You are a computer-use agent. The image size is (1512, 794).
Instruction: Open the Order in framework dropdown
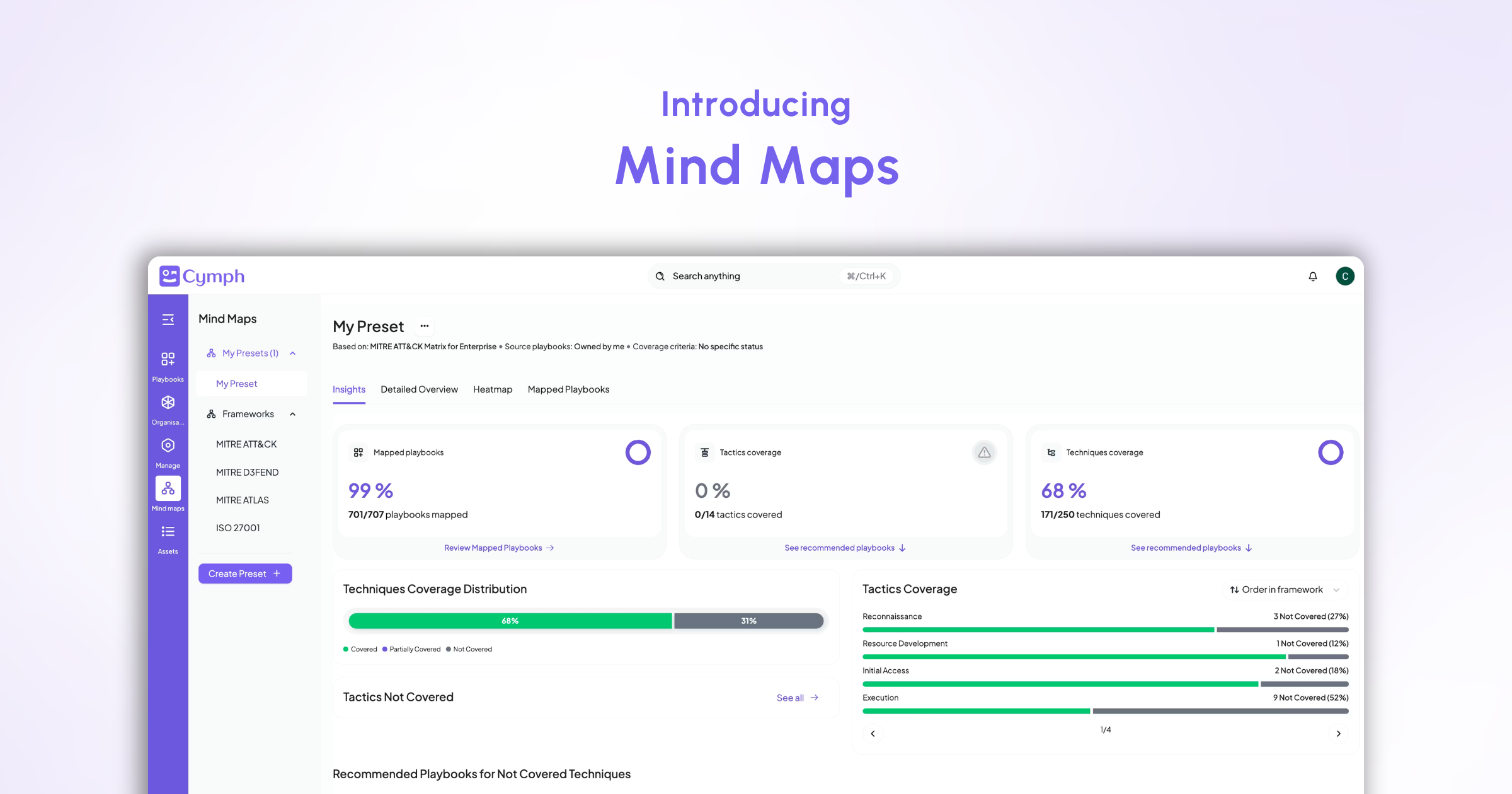(1284, 589)
